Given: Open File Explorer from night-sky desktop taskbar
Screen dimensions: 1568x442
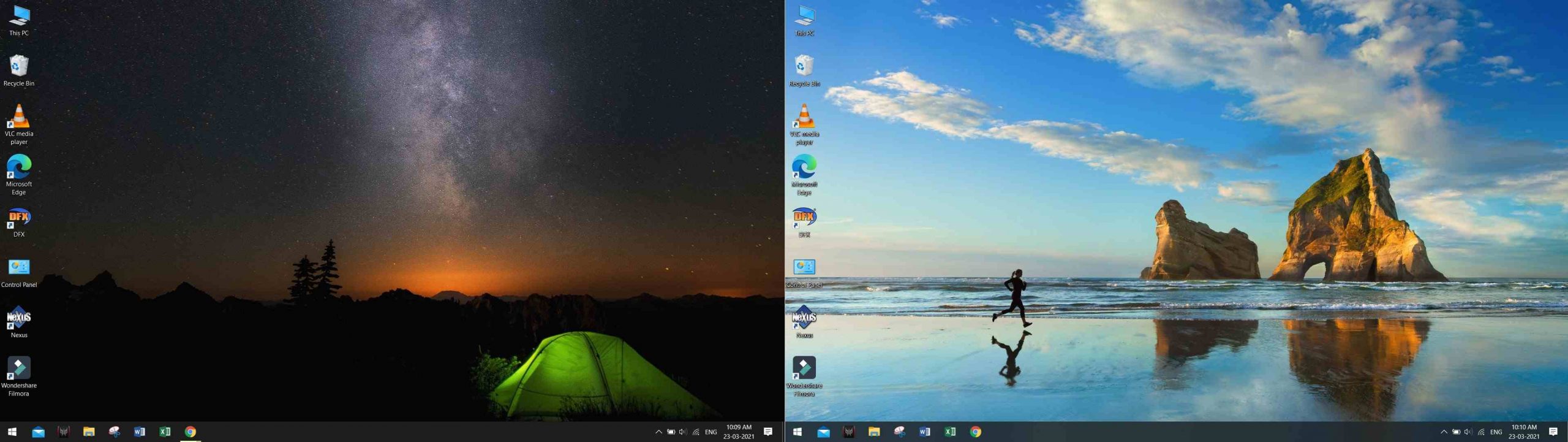Looking at the screenshot, I should [x=89, y=432].
